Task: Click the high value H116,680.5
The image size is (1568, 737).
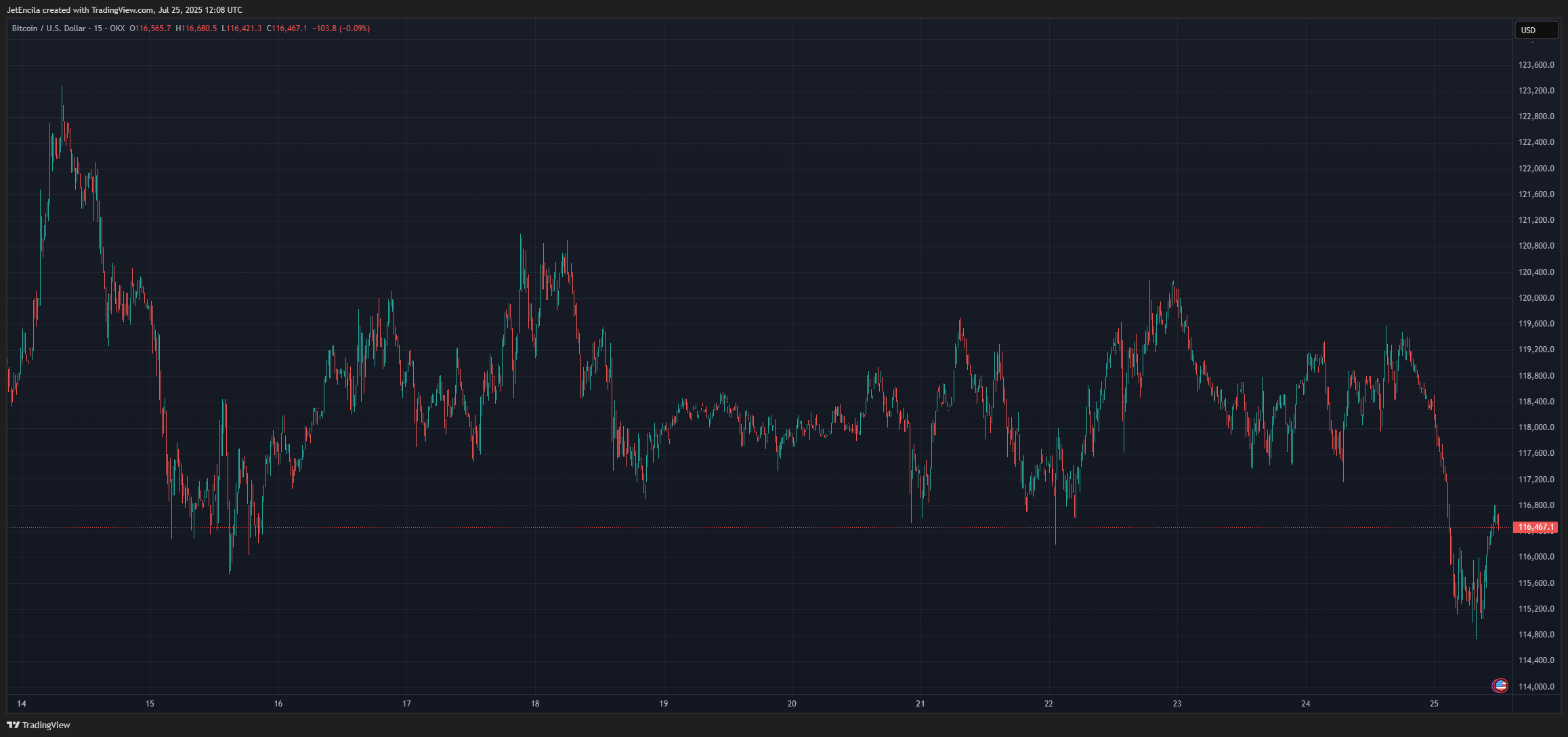Action: [x=196, y=28]
